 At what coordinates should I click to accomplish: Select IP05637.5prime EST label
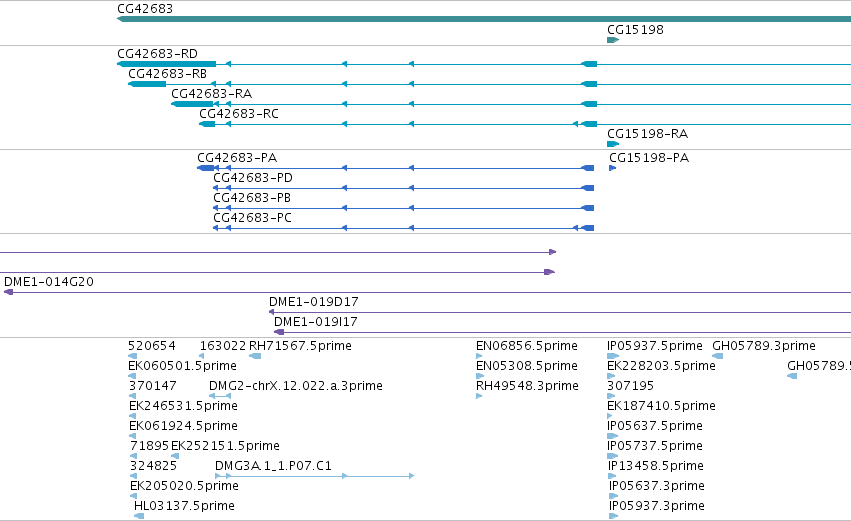[x=655, y=427]
